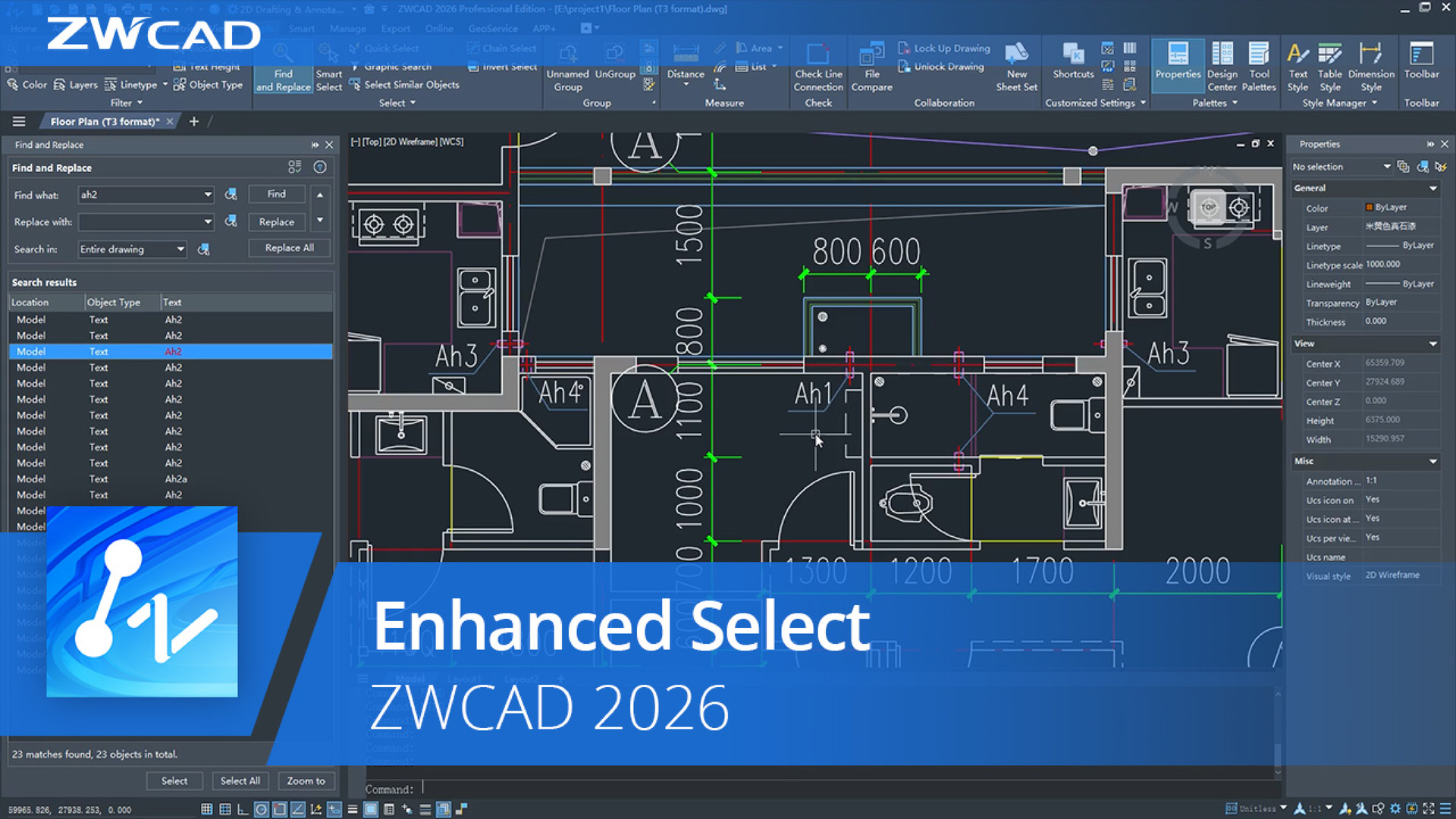Create a New Sheet Set
This screenshot has height=819, width=1456.
tap(1016, 68)
